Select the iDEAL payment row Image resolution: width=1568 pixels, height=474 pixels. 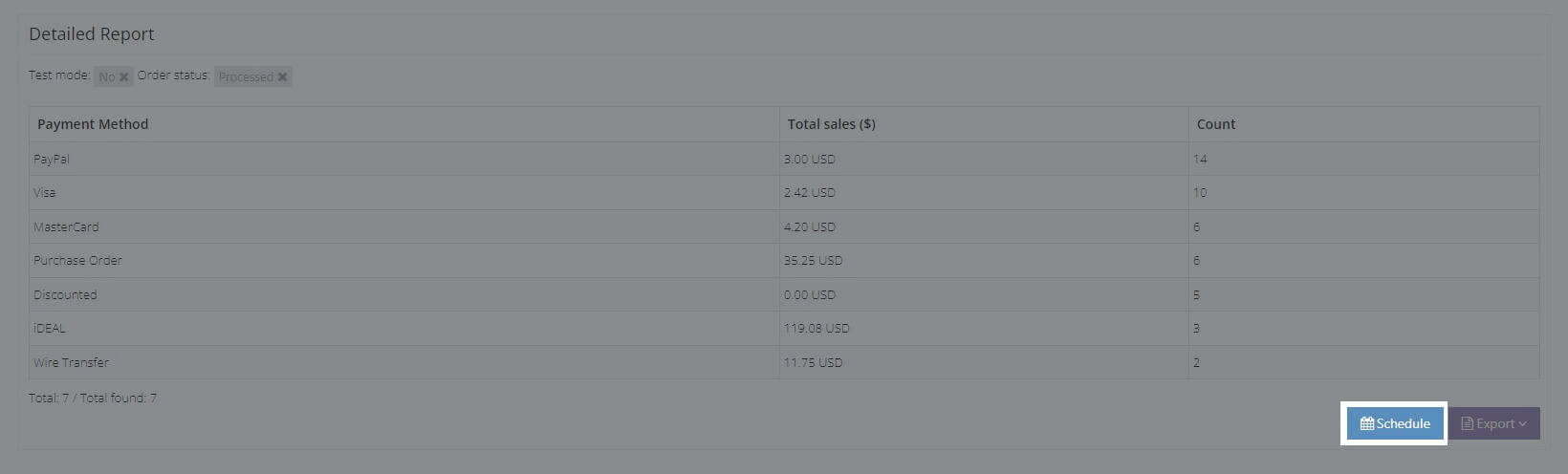pyautogui.click(x=50, y=328)
